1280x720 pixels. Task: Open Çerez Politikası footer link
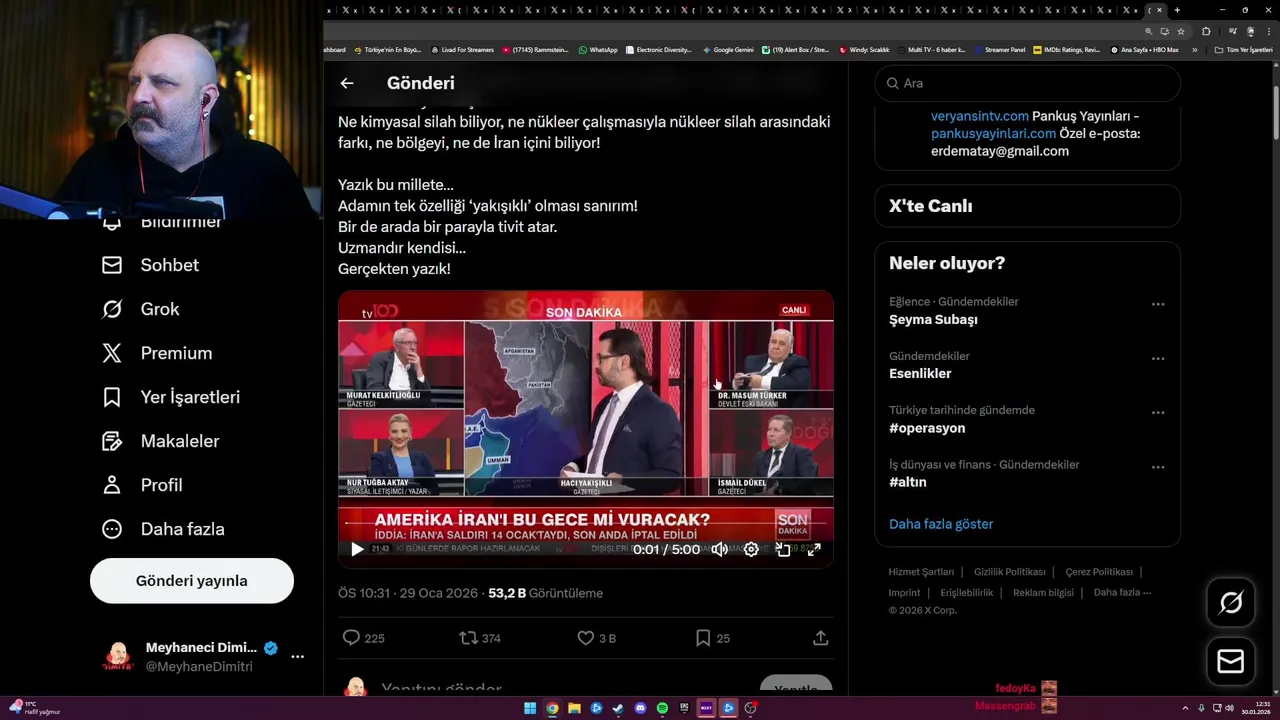(x=1099, y=572)
